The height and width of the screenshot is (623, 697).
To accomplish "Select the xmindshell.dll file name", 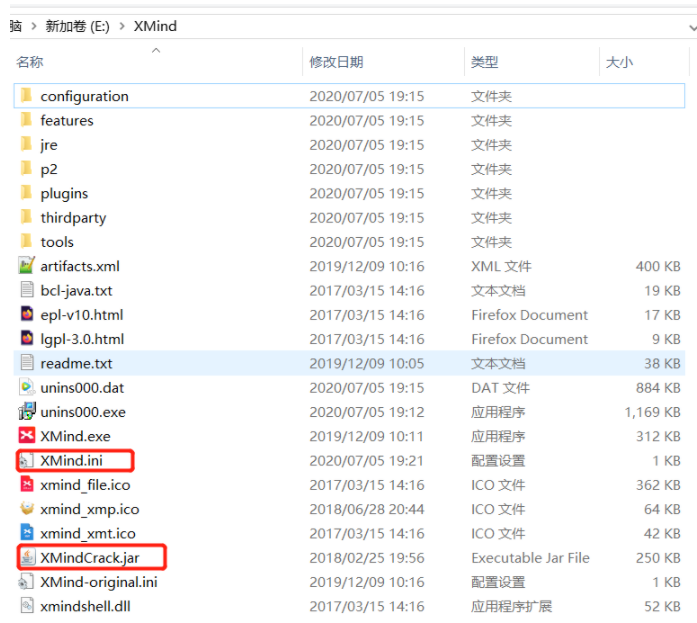I will 85,606.
